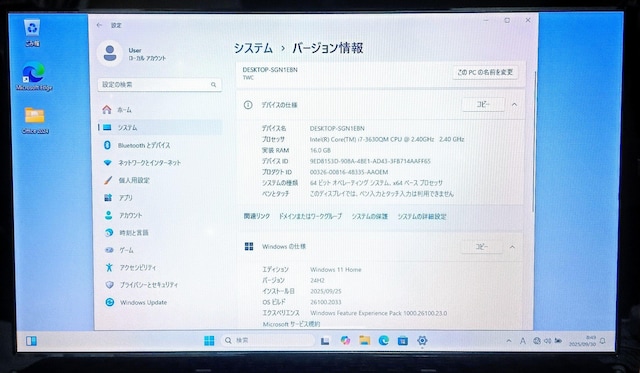The image size is (640, 373).
Task: Show hidden icons in system tray
Action: coord(509,341)
